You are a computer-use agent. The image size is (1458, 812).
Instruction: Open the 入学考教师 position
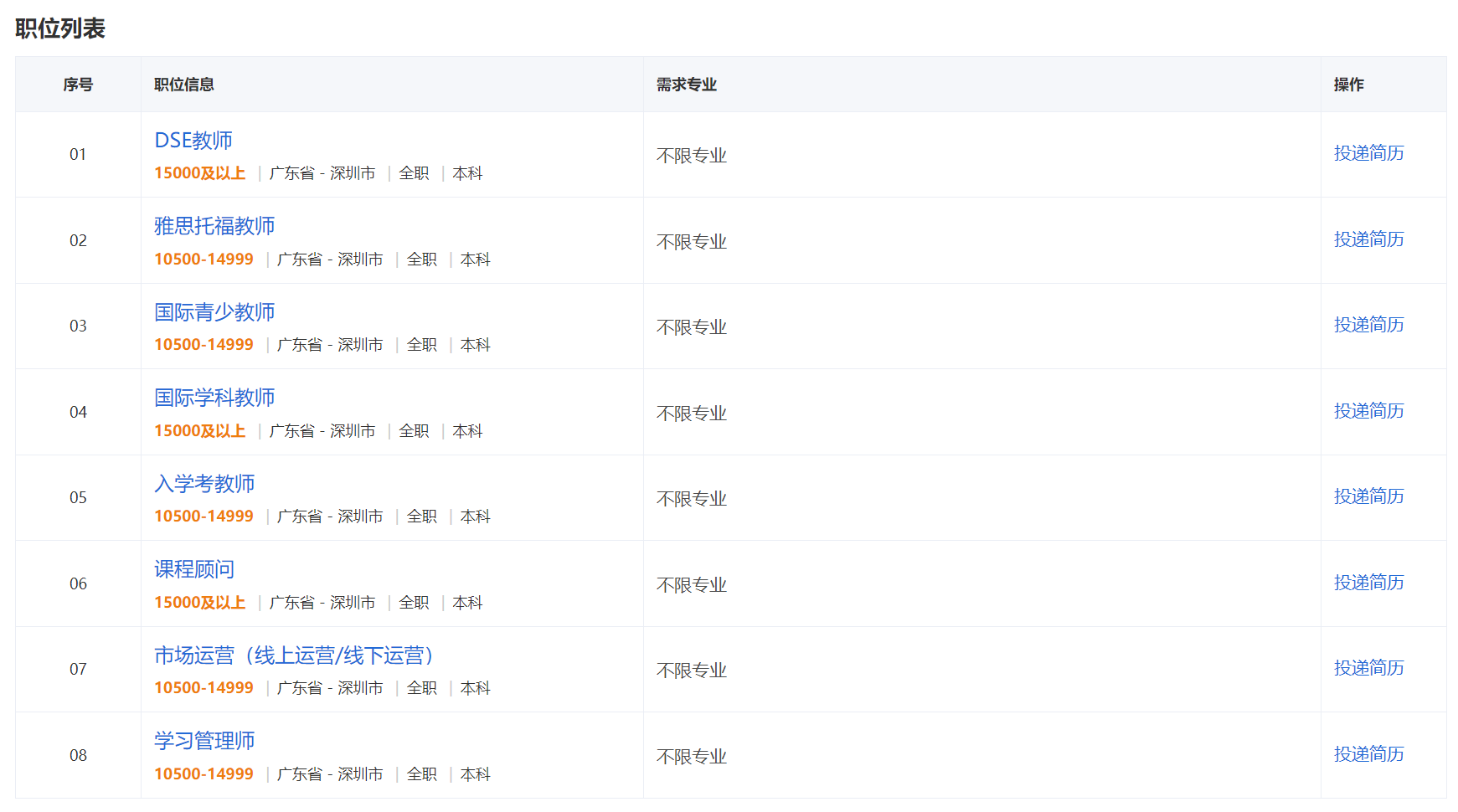(204, 484)
